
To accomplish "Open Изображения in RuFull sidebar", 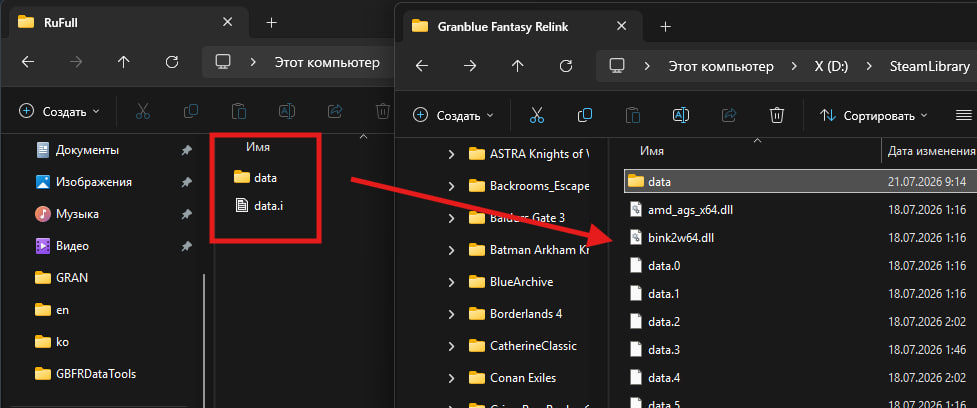I will [93, 182].
